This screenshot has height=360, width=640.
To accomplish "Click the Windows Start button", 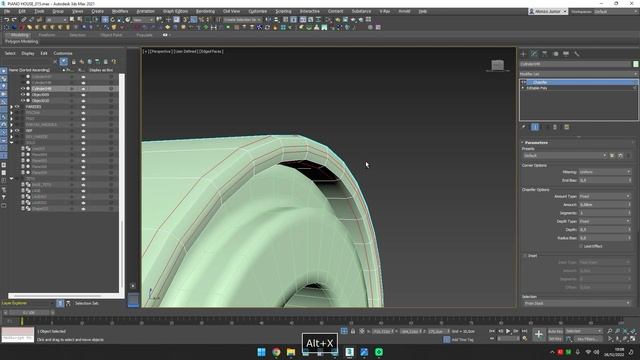I will (x=262, y=352).
